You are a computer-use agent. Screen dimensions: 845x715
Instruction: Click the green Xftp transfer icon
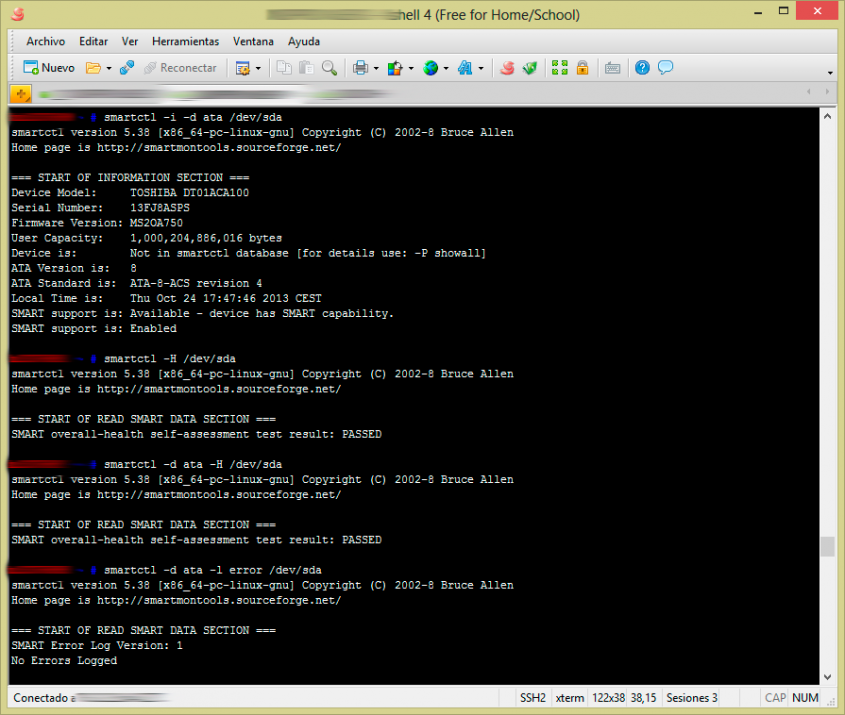[x=530, y=68]
